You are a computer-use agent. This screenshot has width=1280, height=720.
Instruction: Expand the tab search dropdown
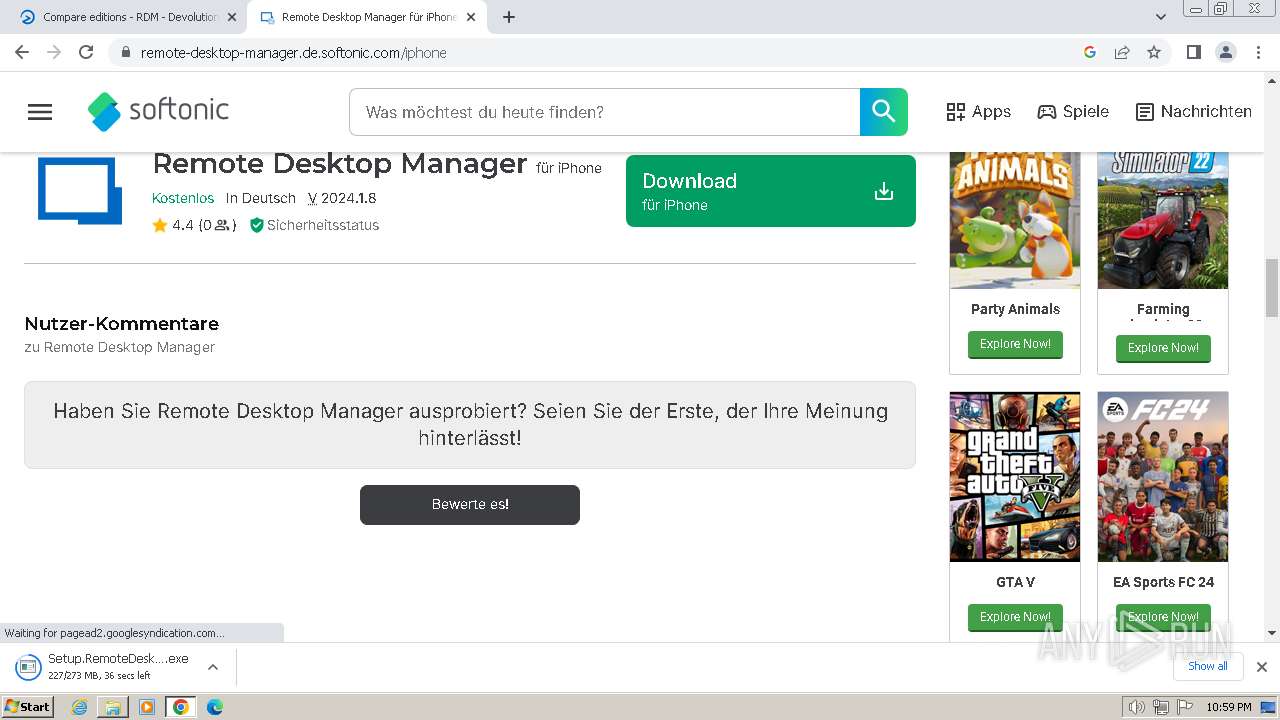[x=1161, y=17]
